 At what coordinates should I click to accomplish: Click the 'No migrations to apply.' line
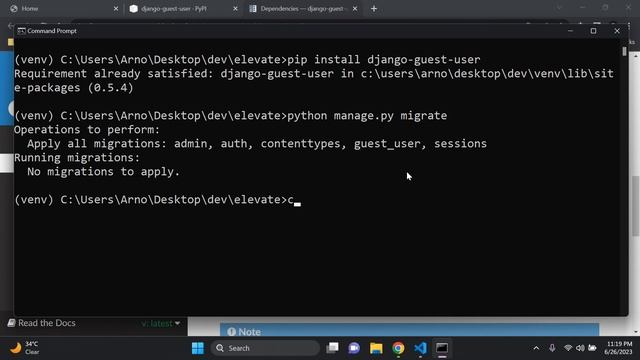click(103, 172)
